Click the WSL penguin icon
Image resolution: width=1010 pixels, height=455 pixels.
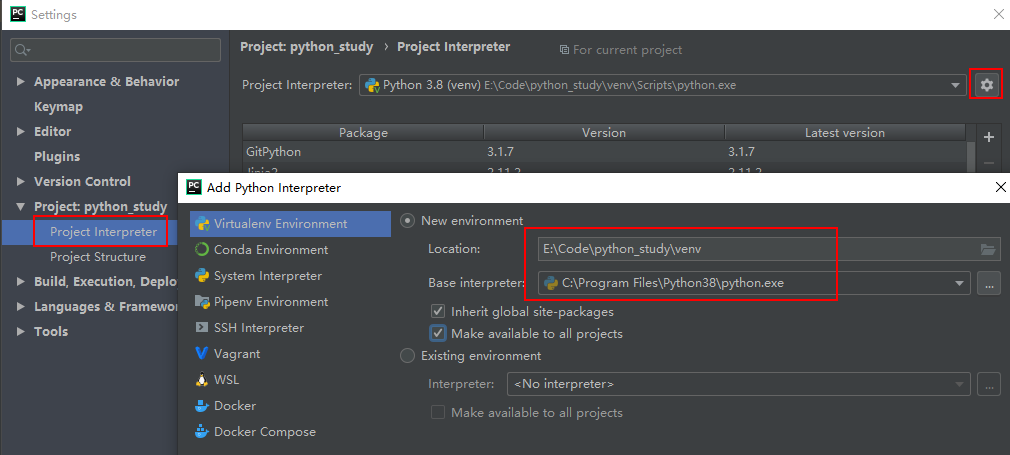click(x=202, y=380)
